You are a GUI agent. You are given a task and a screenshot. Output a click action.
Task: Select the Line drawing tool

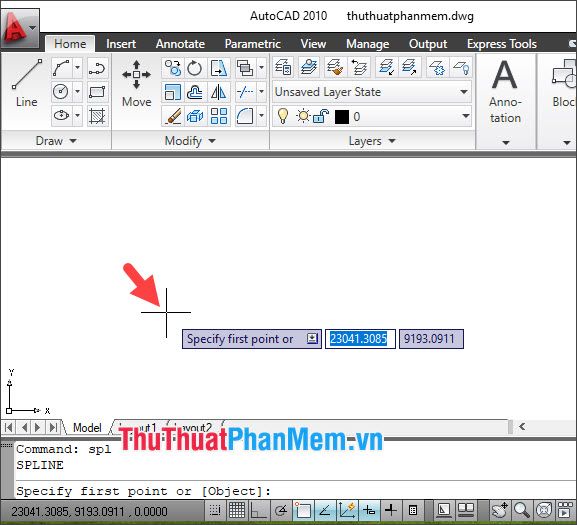point(26,83)
